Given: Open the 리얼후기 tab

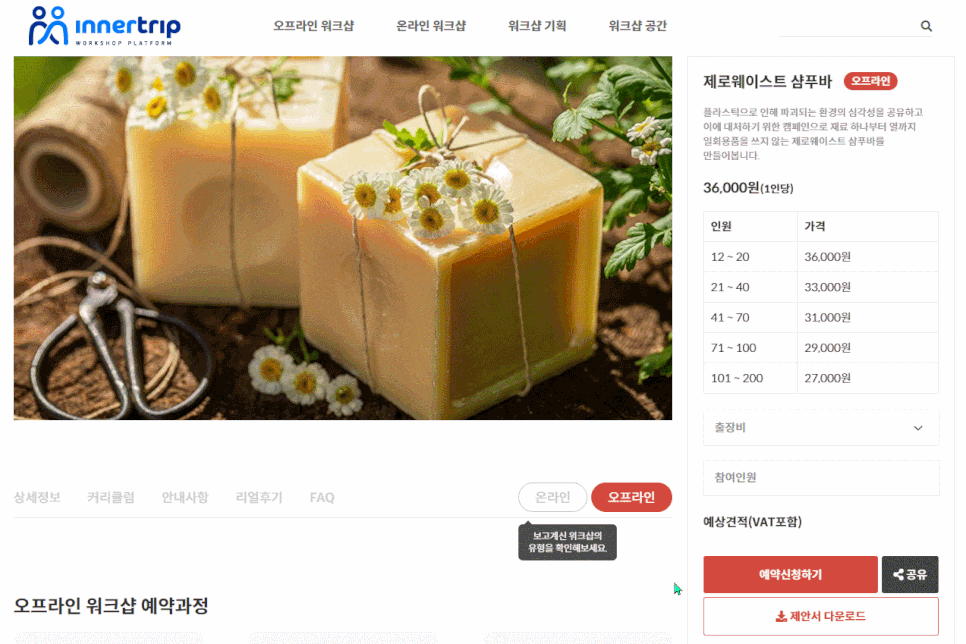Looking at the screenshot, I should pyautogui.click(x=259, y=497).
